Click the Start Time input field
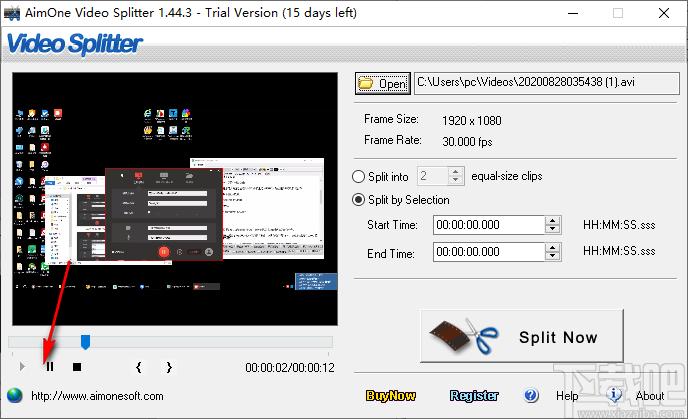Viewport: 688px width, 419px height. coord(489,225)
